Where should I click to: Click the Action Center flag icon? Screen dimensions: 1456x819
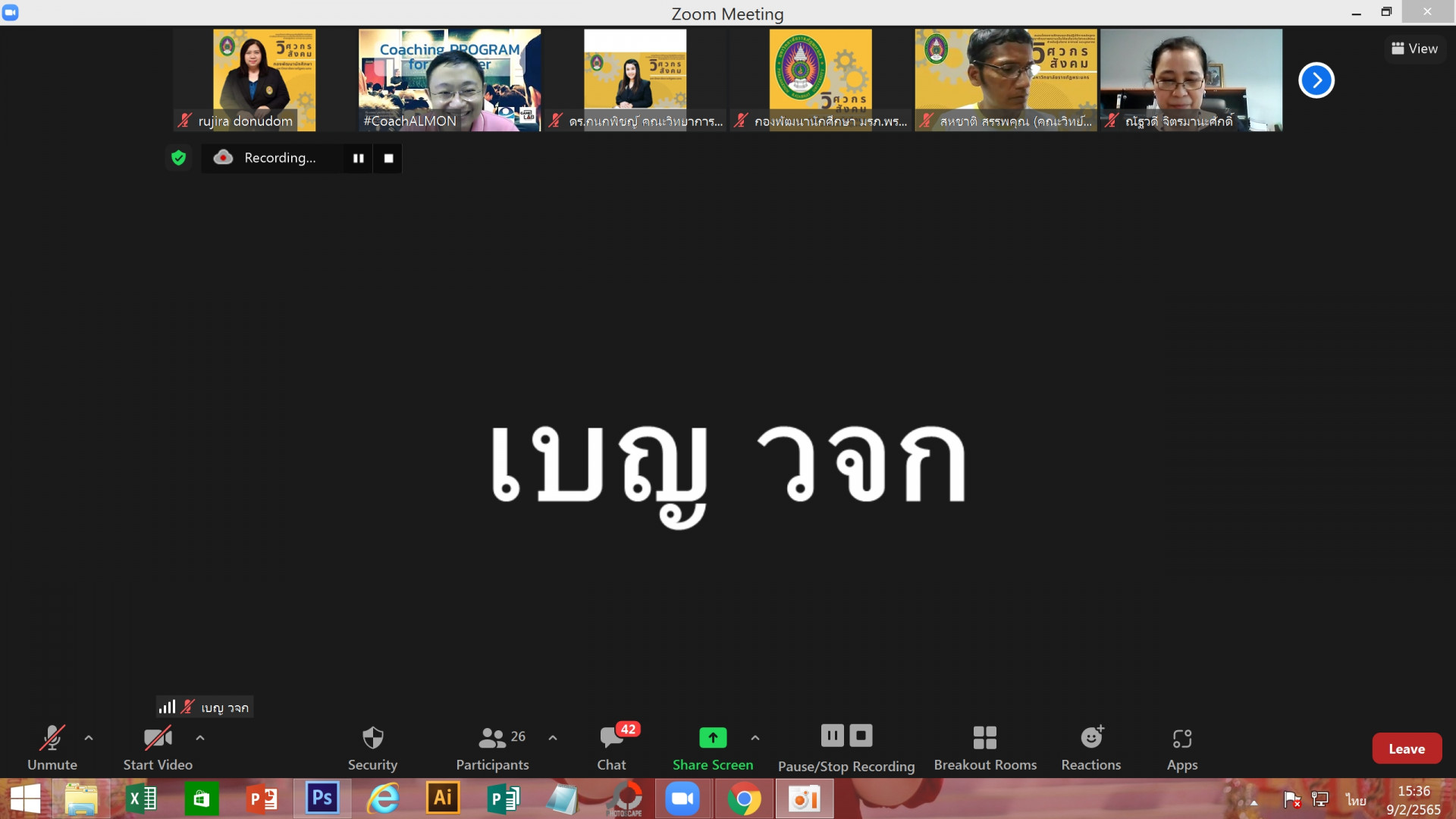1292,799
